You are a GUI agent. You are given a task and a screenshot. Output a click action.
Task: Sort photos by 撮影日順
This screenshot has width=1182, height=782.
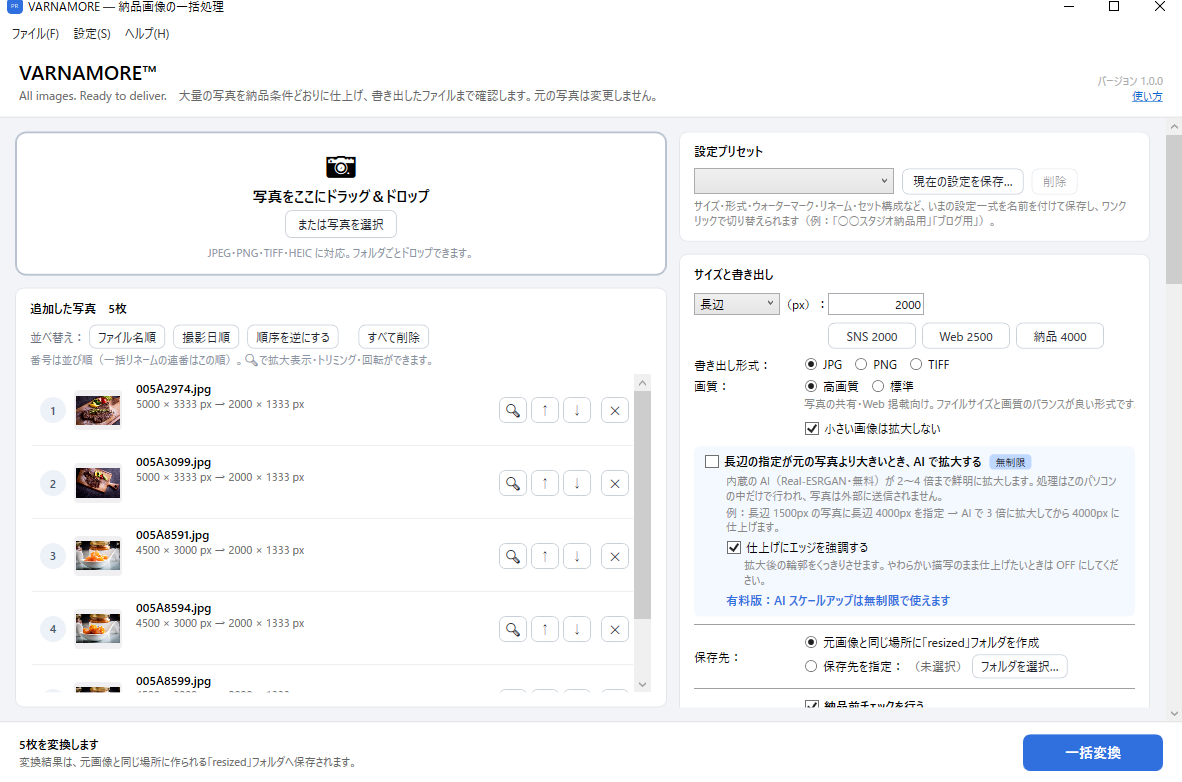coord(206,337)
